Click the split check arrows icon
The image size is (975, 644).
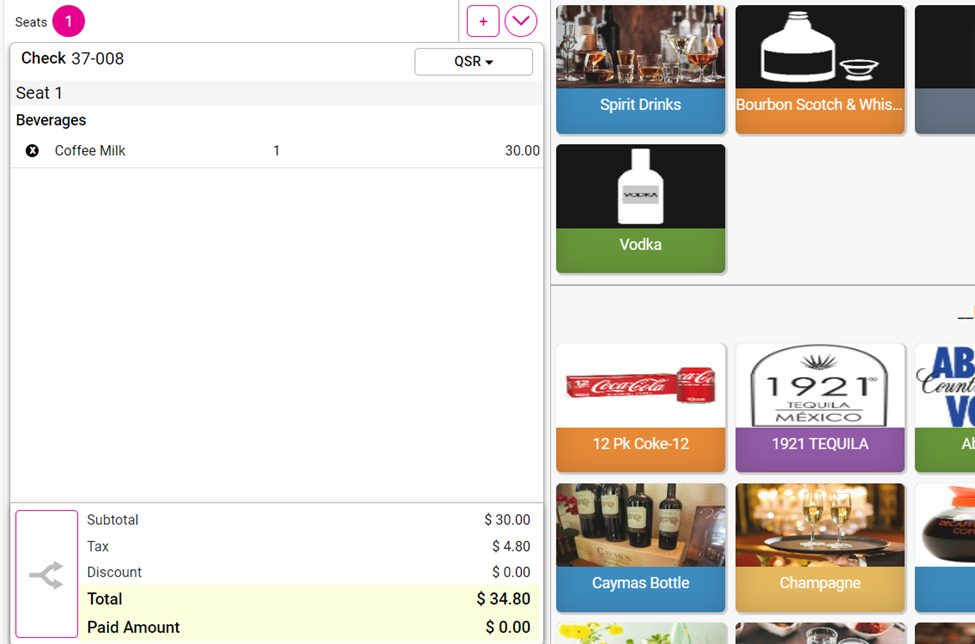[46, 575]
